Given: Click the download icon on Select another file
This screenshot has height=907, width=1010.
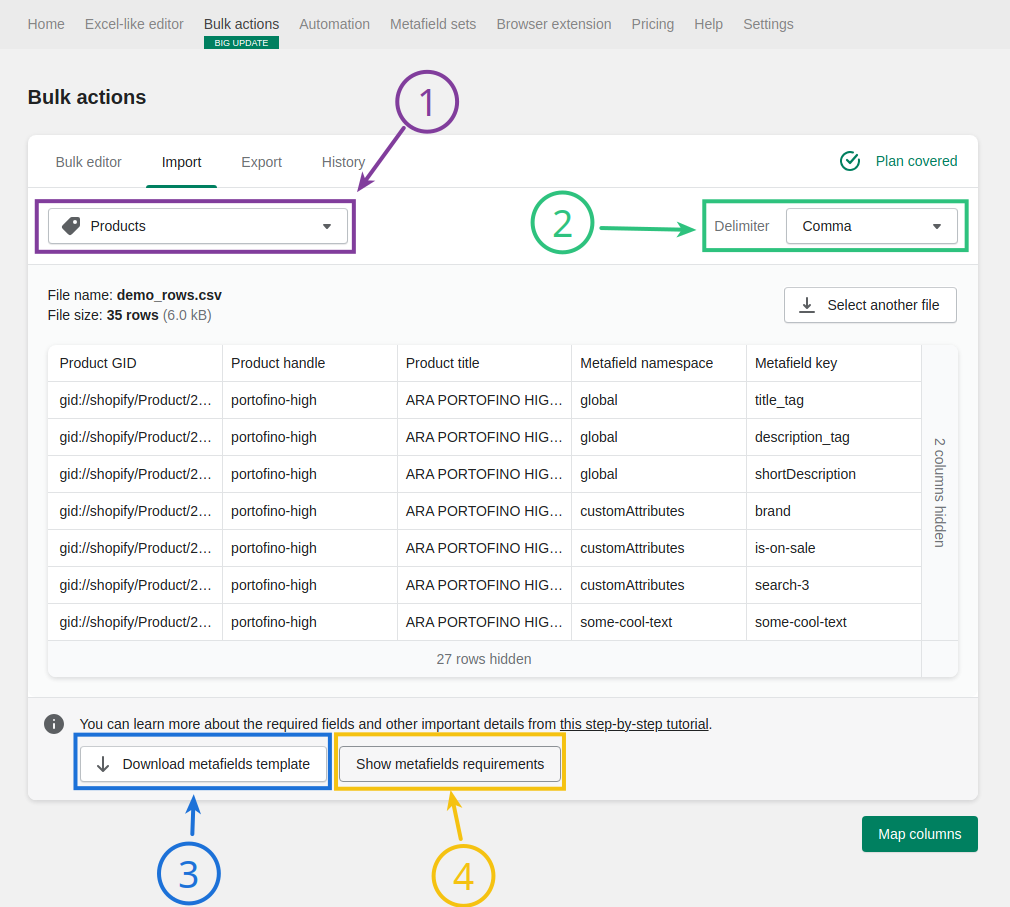Looking at the screenshot, I should [806, 305].
